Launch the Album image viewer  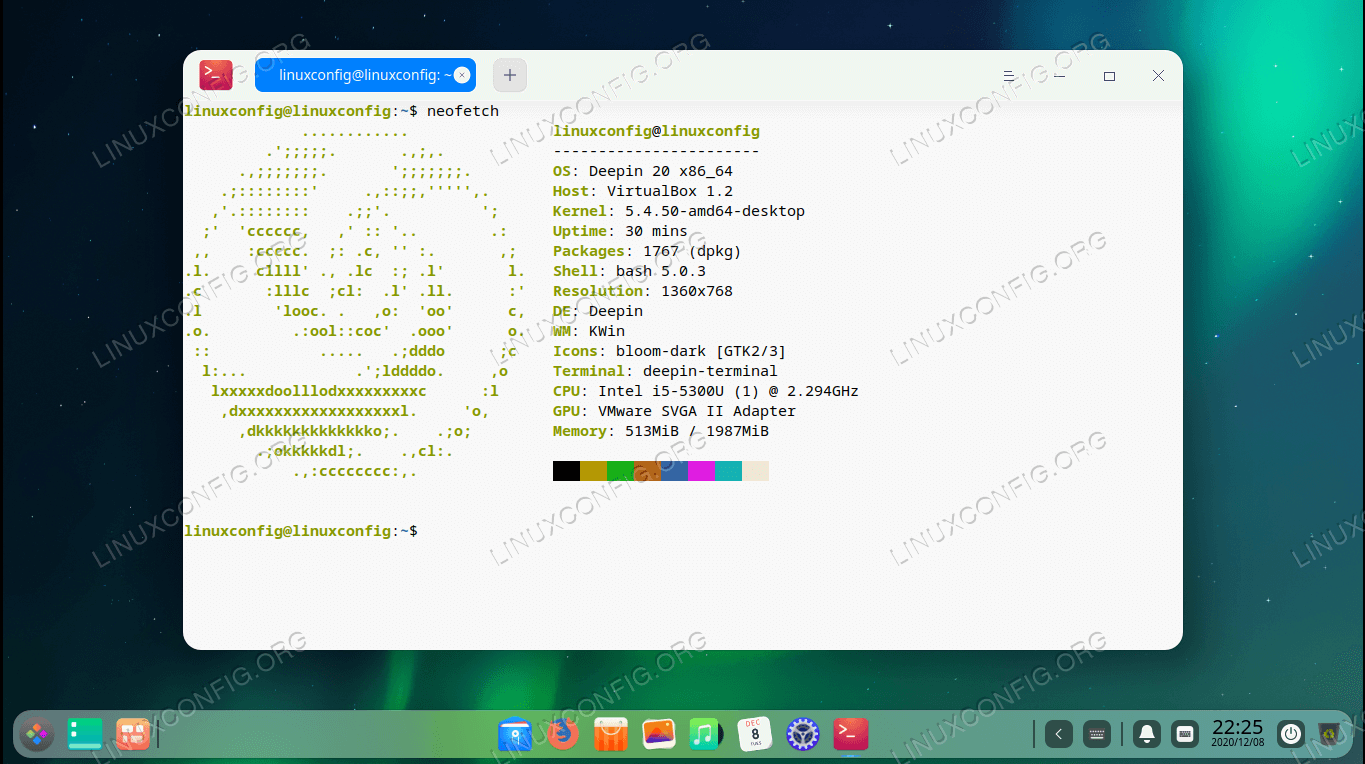point(659,735)
